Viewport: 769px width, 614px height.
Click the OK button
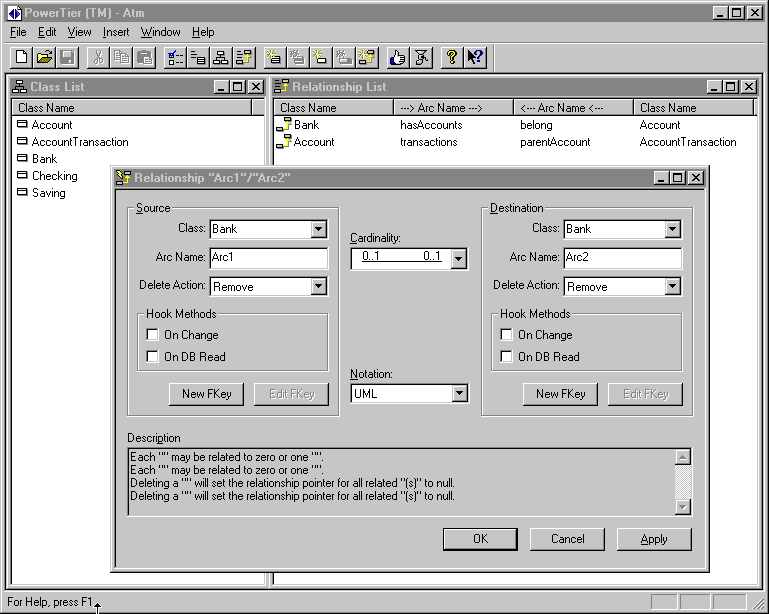coord(480,539)
